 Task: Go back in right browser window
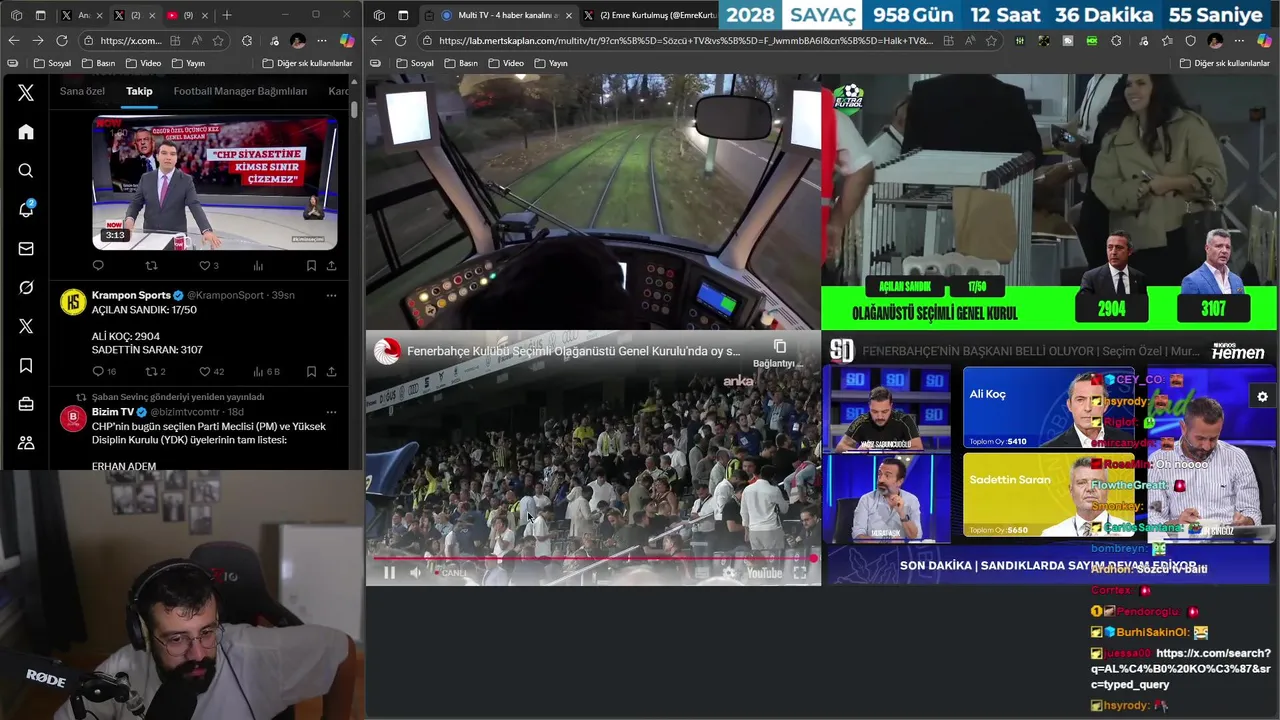tap(376, 40)
